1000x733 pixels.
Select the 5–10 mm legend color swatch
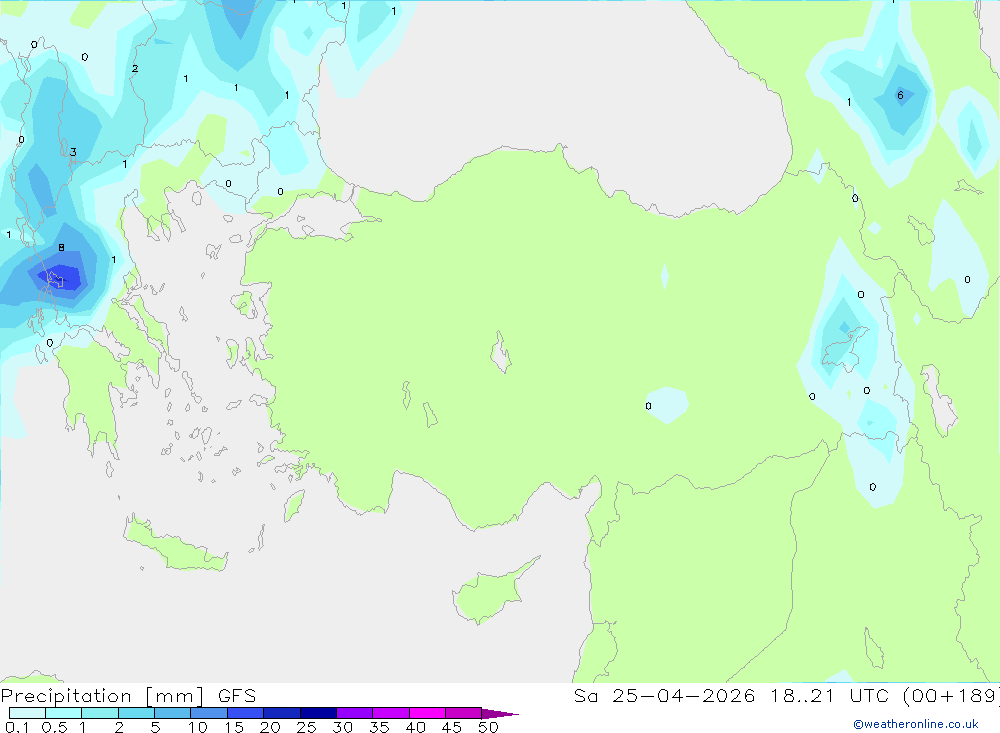tap(173, 713)
